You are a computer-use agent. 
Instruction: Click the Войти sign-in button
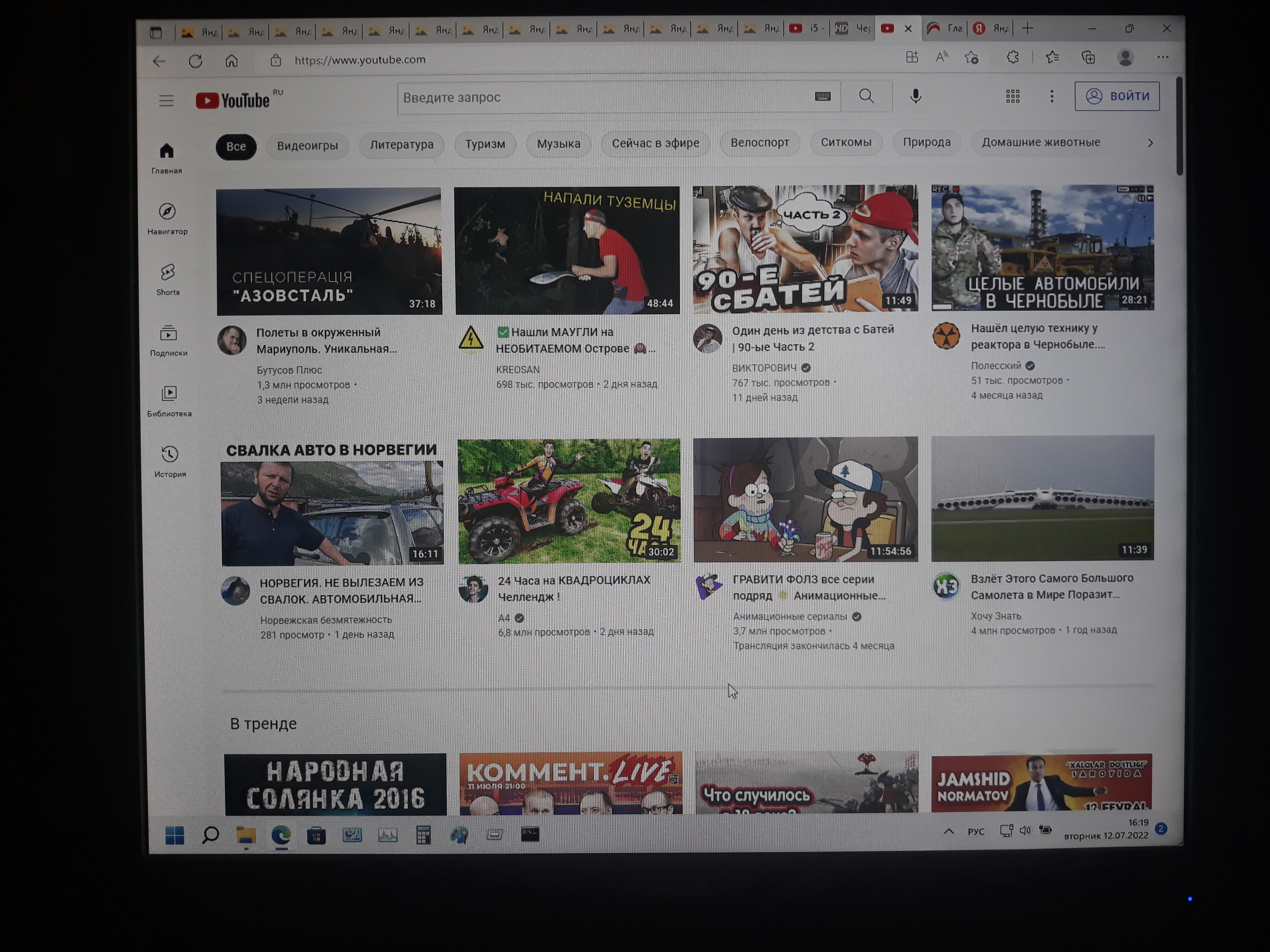[x=1116, y=96]
